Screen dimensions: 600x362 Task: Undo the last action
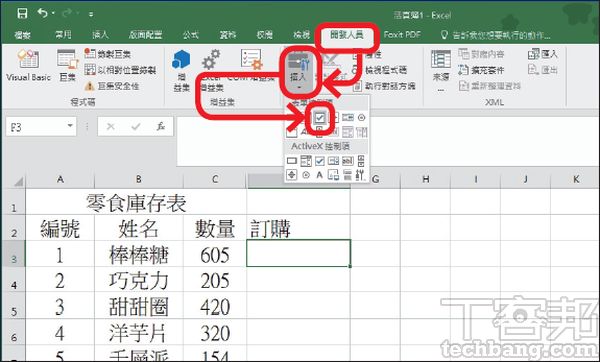point(42,14)
